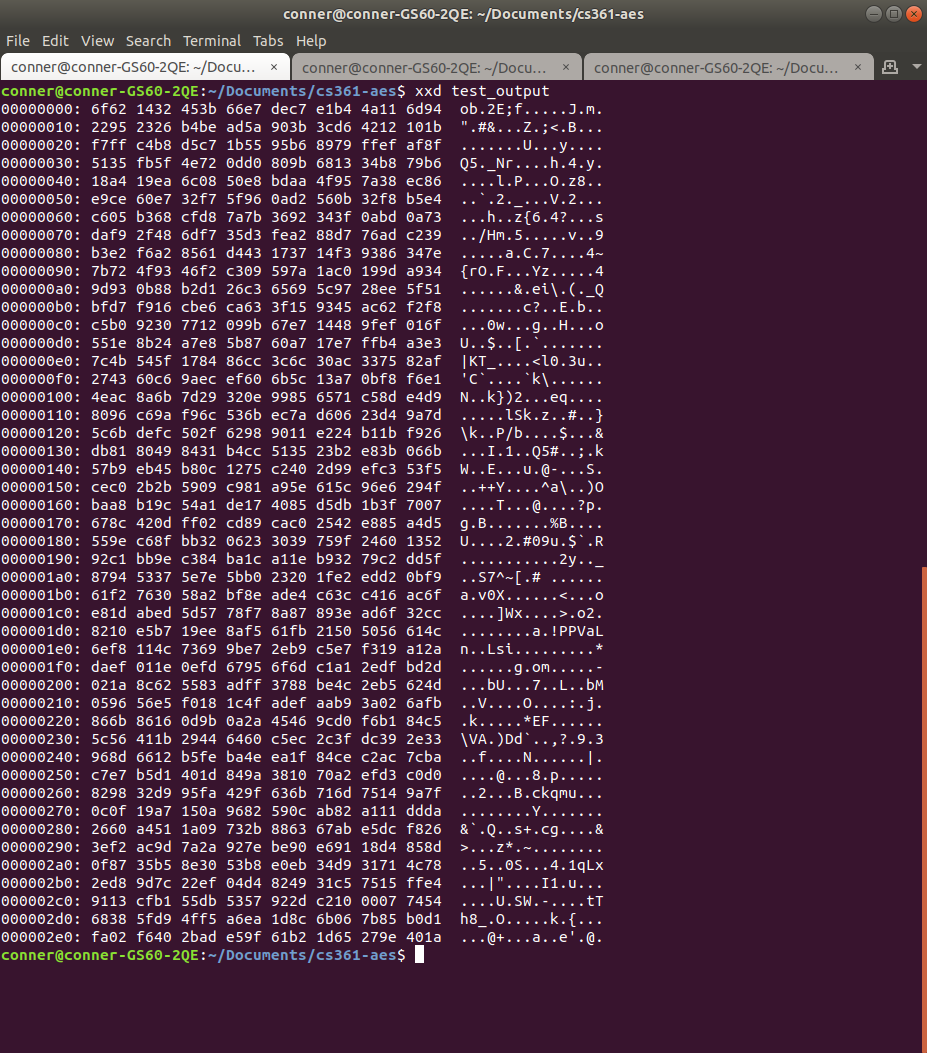The image size is (927, 1053).
Task: Click the new tab icon
Action: click(x=890, y=67)
